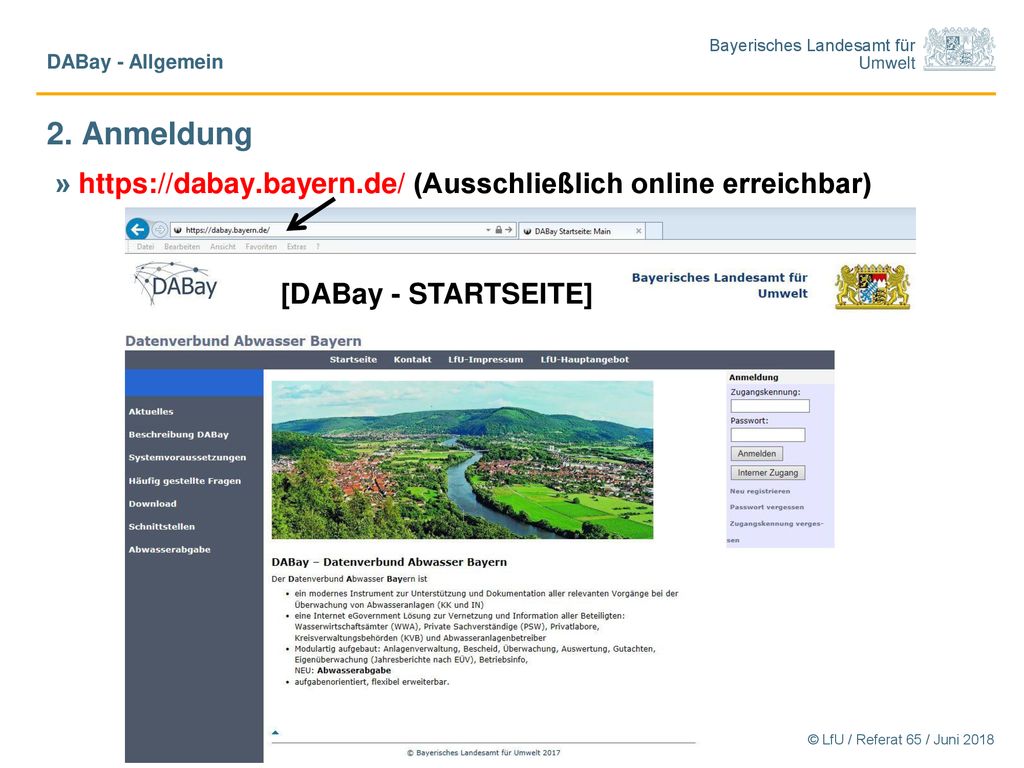Click Neu registrieren link

point(760,491)
